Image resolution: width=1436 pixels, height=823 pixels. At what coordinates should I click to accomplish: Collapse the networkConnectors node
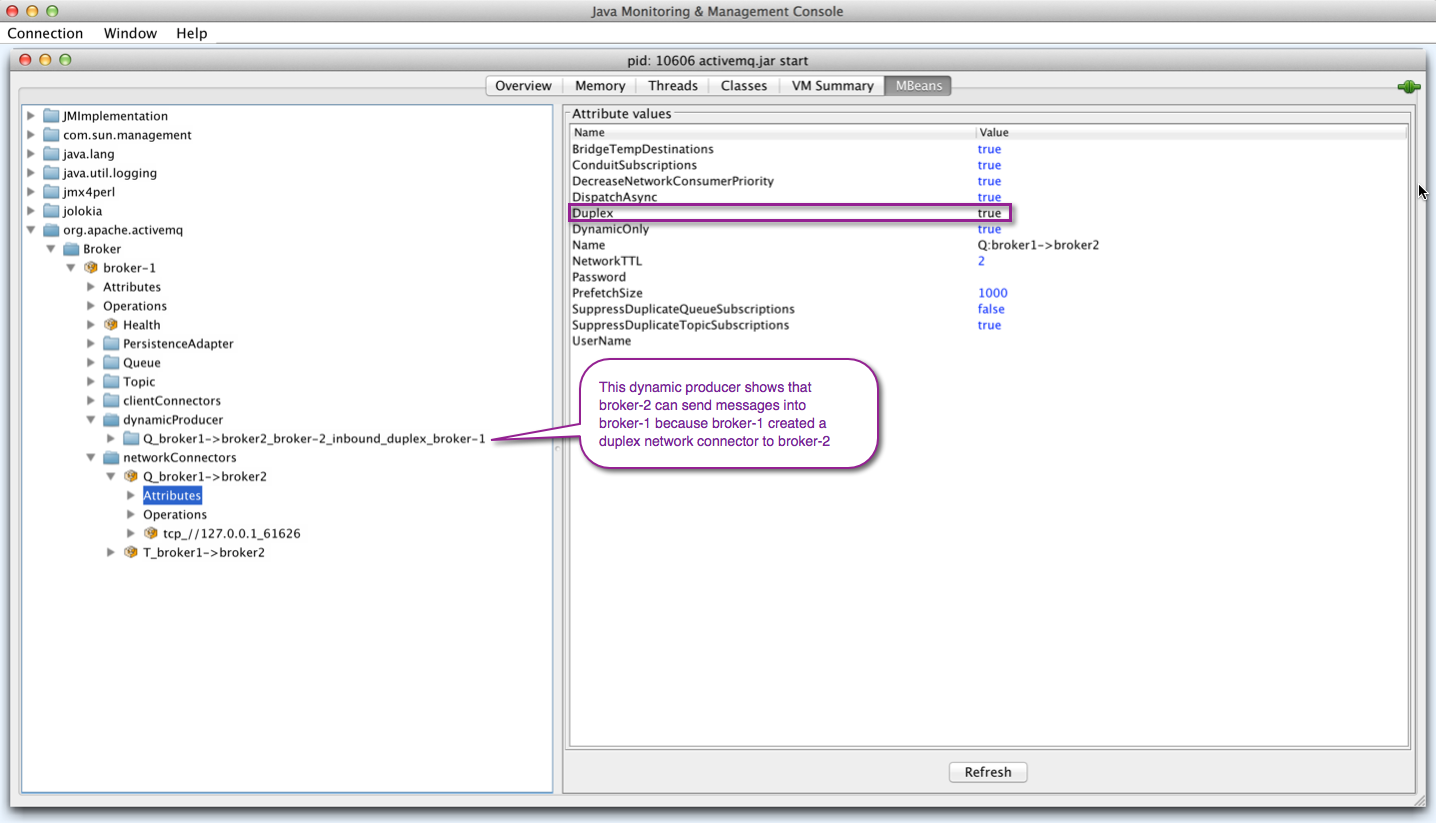click(x=91, y=458)
